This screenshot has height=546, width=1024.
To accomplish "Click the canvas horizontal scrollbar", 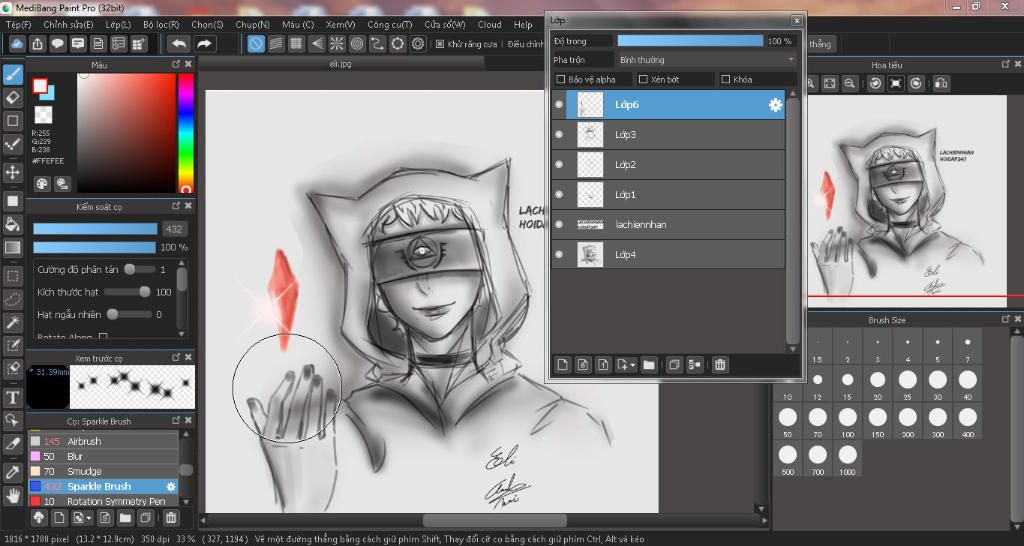I will pyautogui.click(x=494, y=521).
